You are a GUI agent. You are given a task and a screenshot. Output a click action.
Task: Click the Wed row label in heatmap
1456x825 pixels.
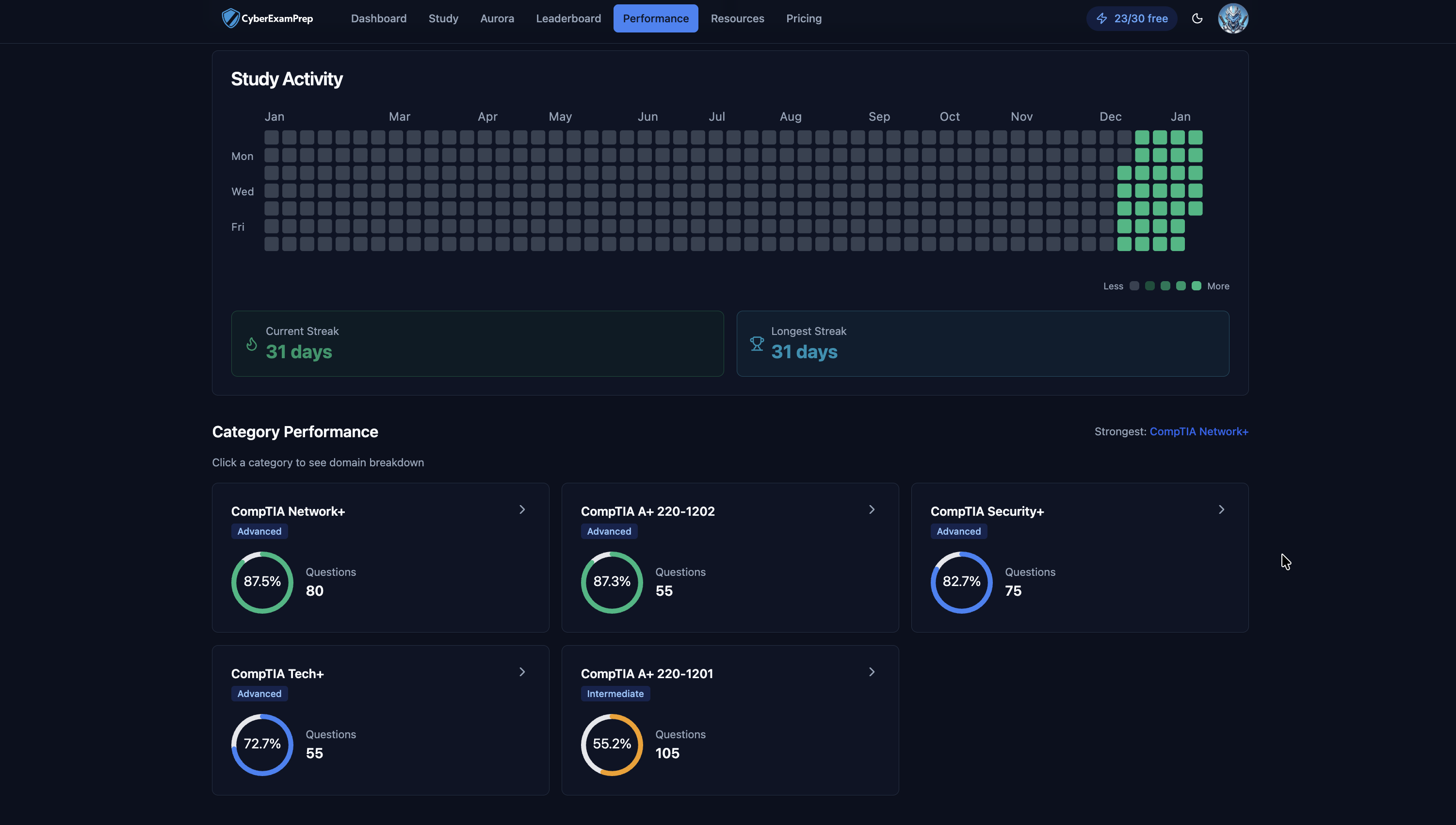[242, 191]
